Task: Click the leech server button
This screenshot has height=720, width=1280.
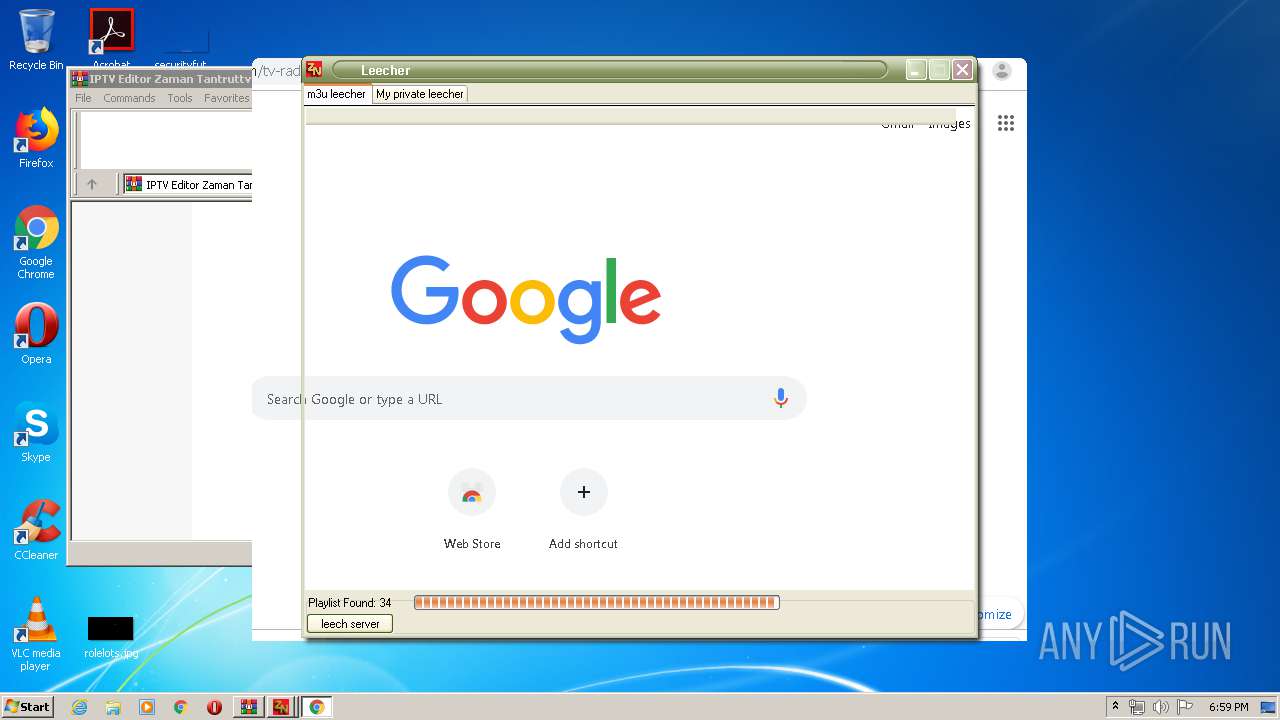Action: 350,624
